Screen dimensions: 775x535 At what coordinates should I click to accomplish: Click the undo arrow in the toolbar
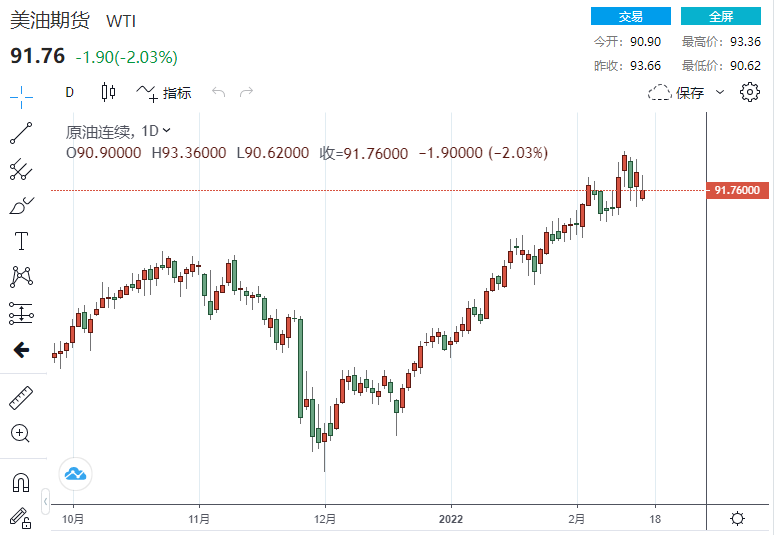218,93
